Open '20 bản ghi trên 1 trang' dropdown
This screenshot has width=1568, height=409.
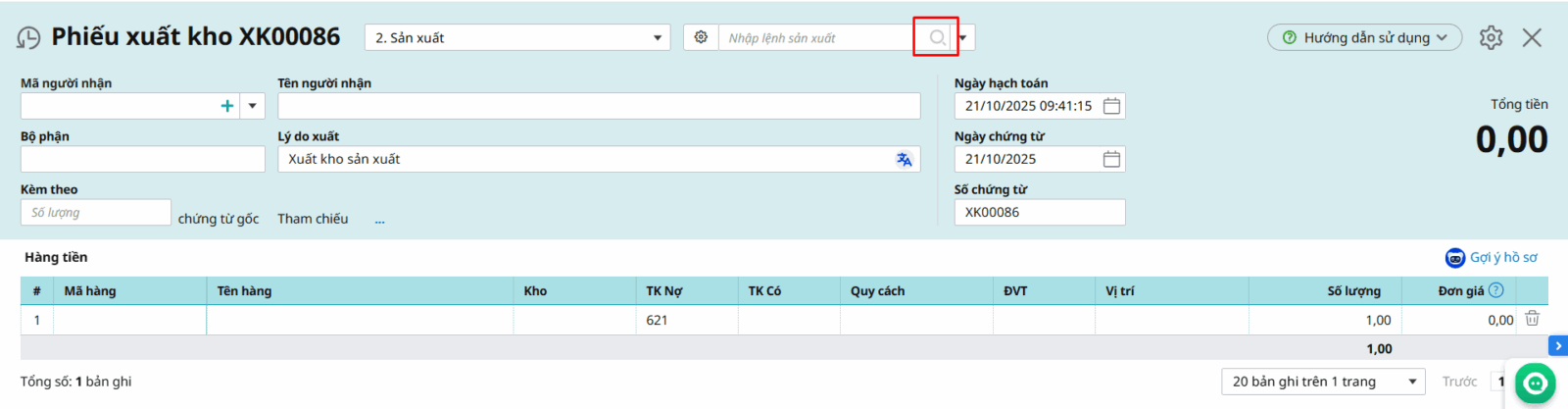point(1323,382)
